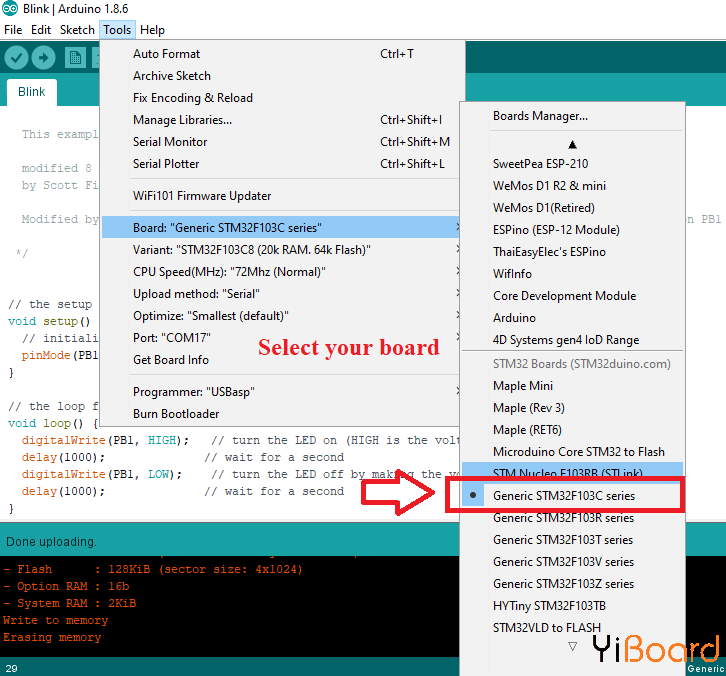
Task: Open the Sketch menu
Action: (x=77, y=30)
